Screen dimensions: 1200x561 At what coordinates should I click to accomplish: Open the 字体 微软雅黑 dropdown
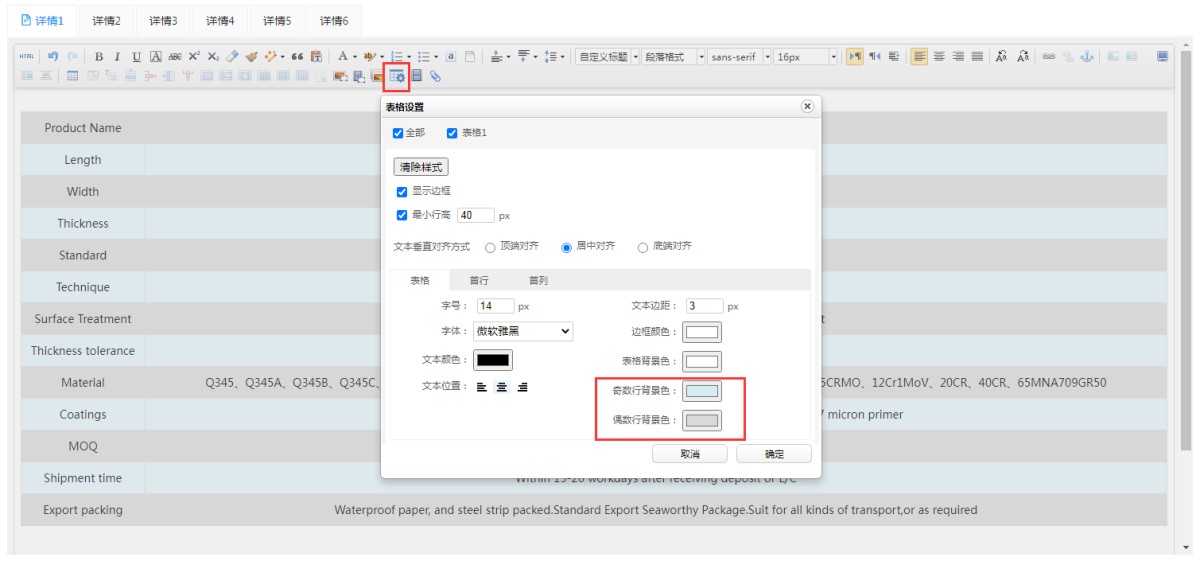[x=523, y=331]
